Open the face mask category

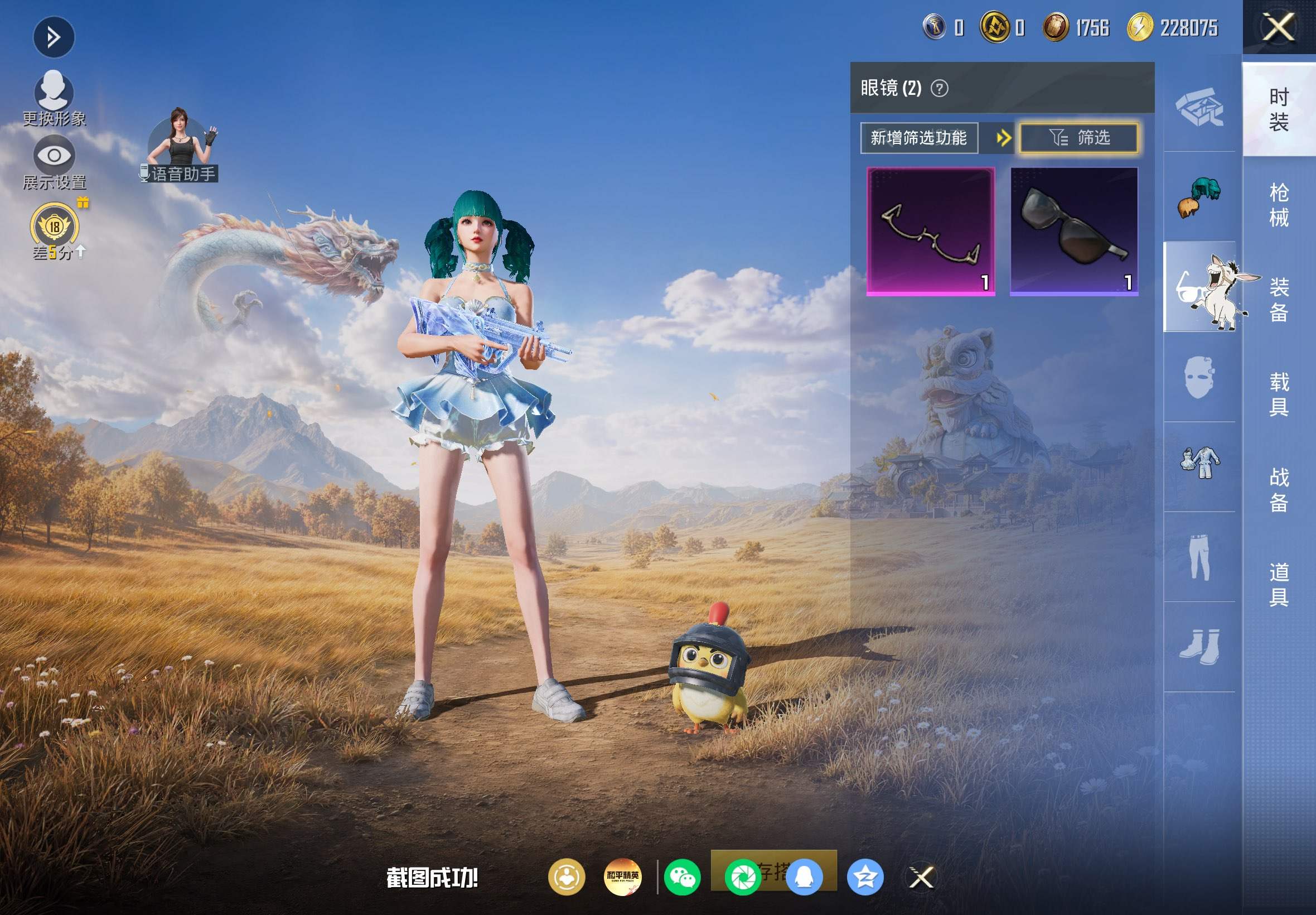pyautogui.click(x=1199, y=377)
